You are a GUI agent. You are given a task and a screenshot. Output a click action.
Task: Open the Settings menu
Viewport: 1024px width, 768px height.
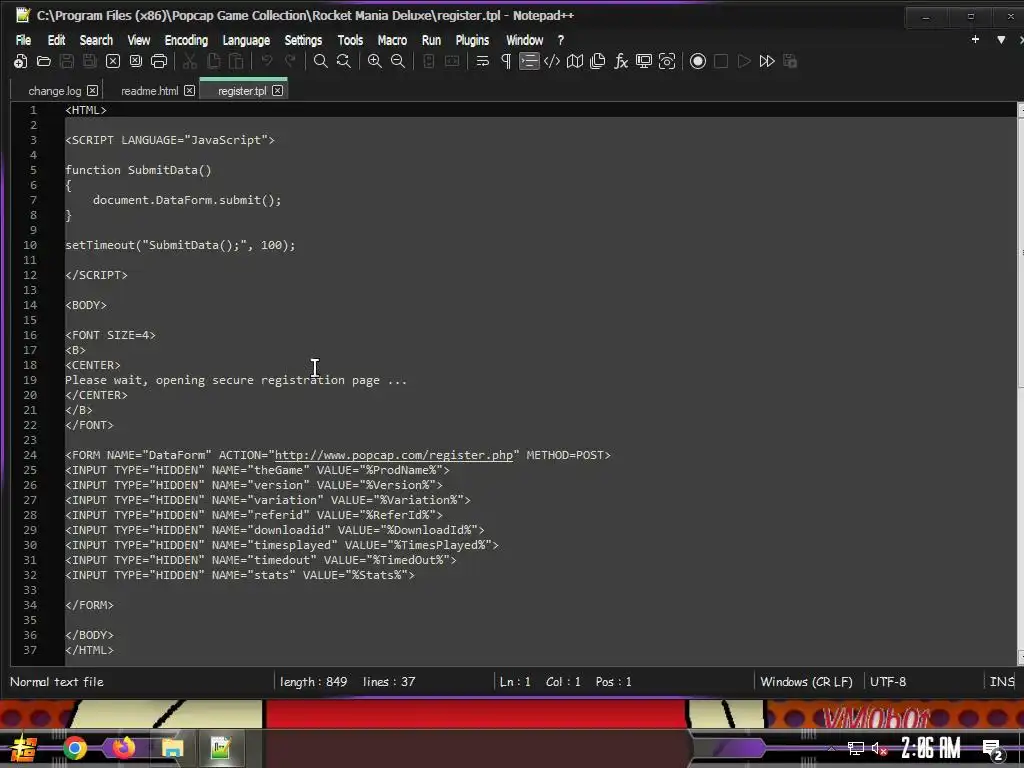[x=303, y=40]
